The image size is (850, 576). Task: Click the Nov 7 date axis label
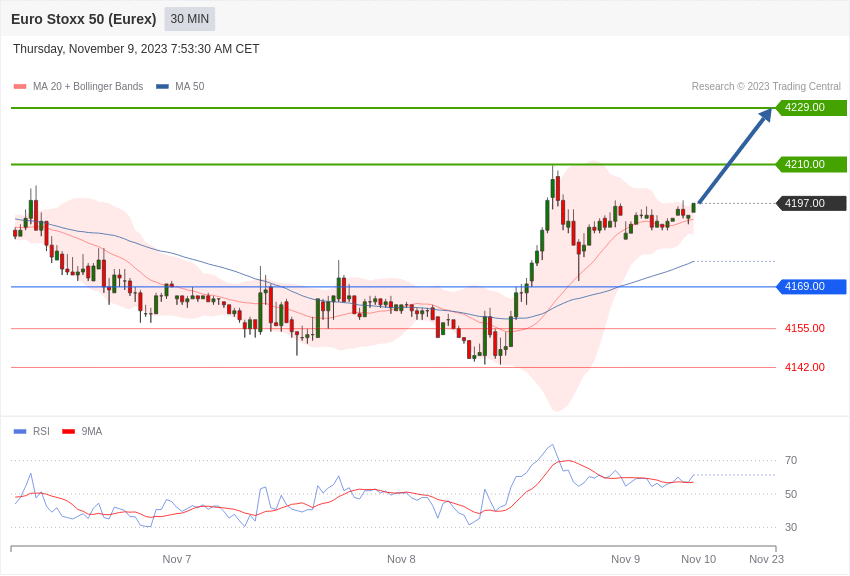click(177, 559)
